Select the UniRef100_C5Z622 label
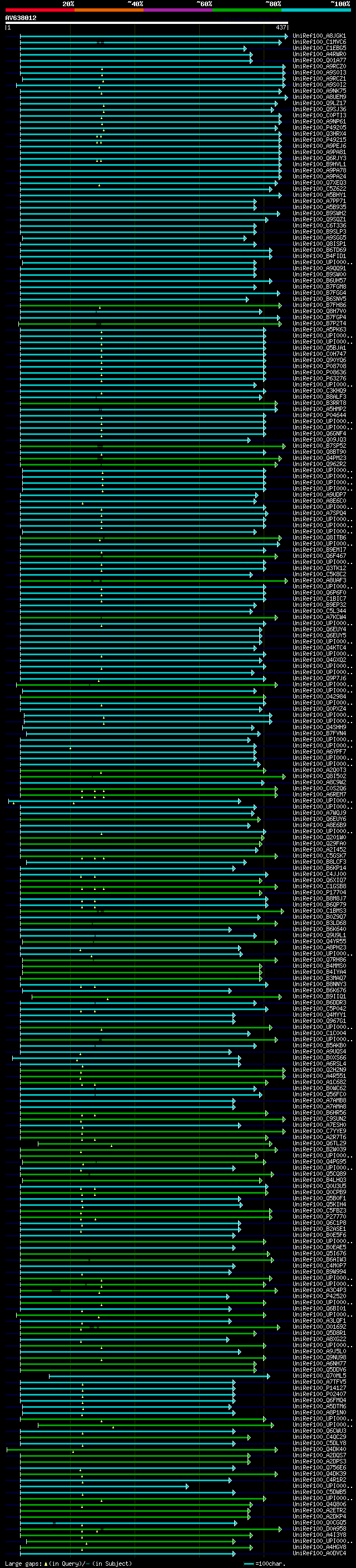The height and width of the screenshot is (1568, 356). pyautogui.click(x=319, y=189)
